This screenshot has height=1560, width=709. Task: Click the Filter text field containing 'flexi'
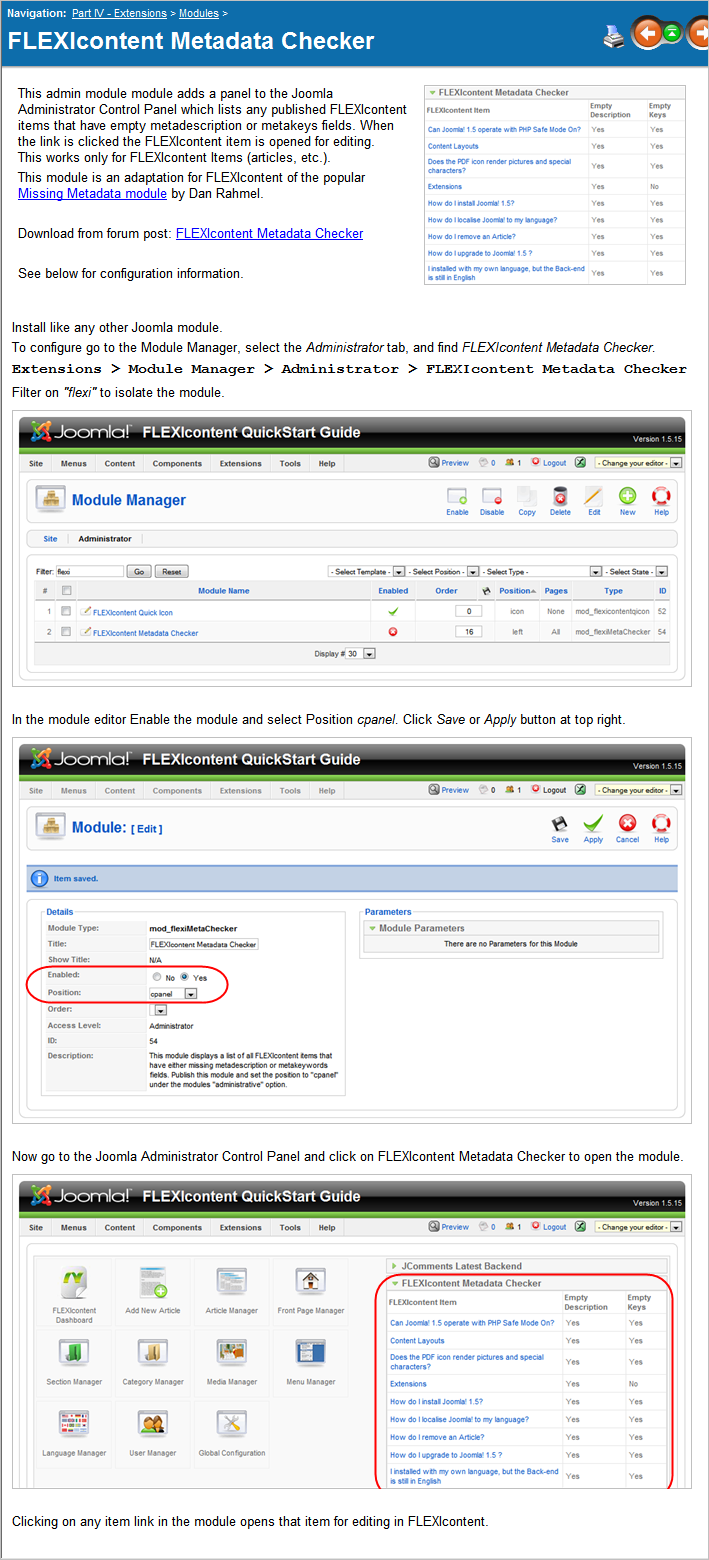pyautogui.click(x=89, y=572)
